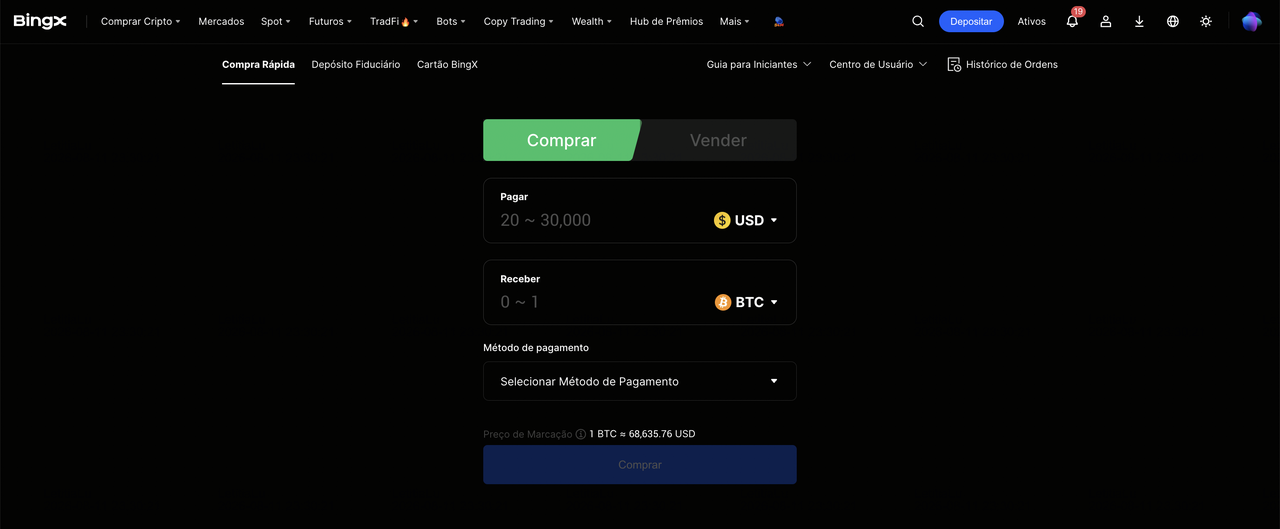1280x529 pixels.
Task: Click the Pagar amount input field
Action: pyautogui.click(x=600, y=220)
